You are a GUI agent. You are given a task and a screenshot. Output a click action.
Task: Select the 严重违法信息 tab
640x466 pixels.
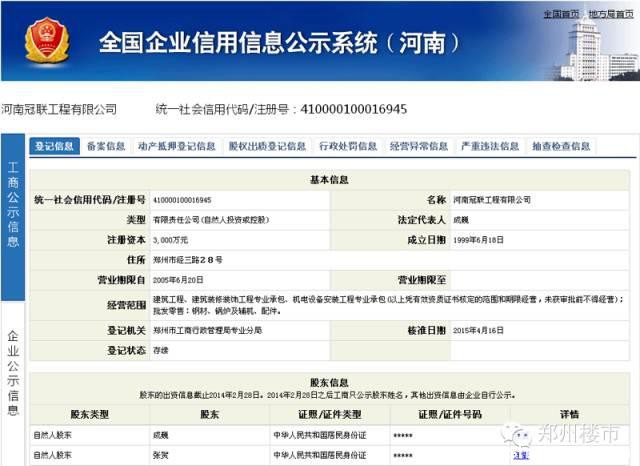(x=490, y=146)
